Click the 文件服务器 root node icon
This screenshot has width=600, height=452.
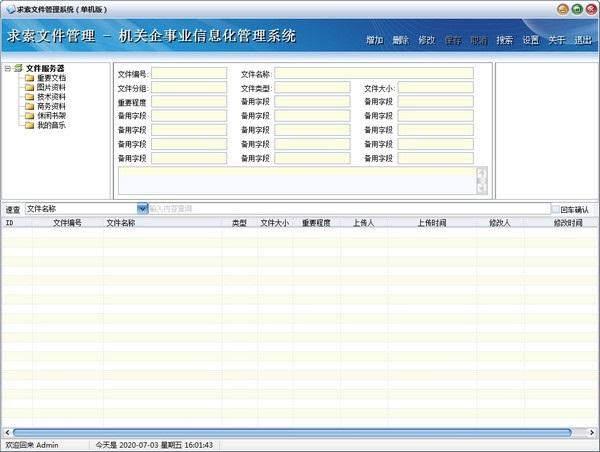pyautogui.click(x=17, y=68)
